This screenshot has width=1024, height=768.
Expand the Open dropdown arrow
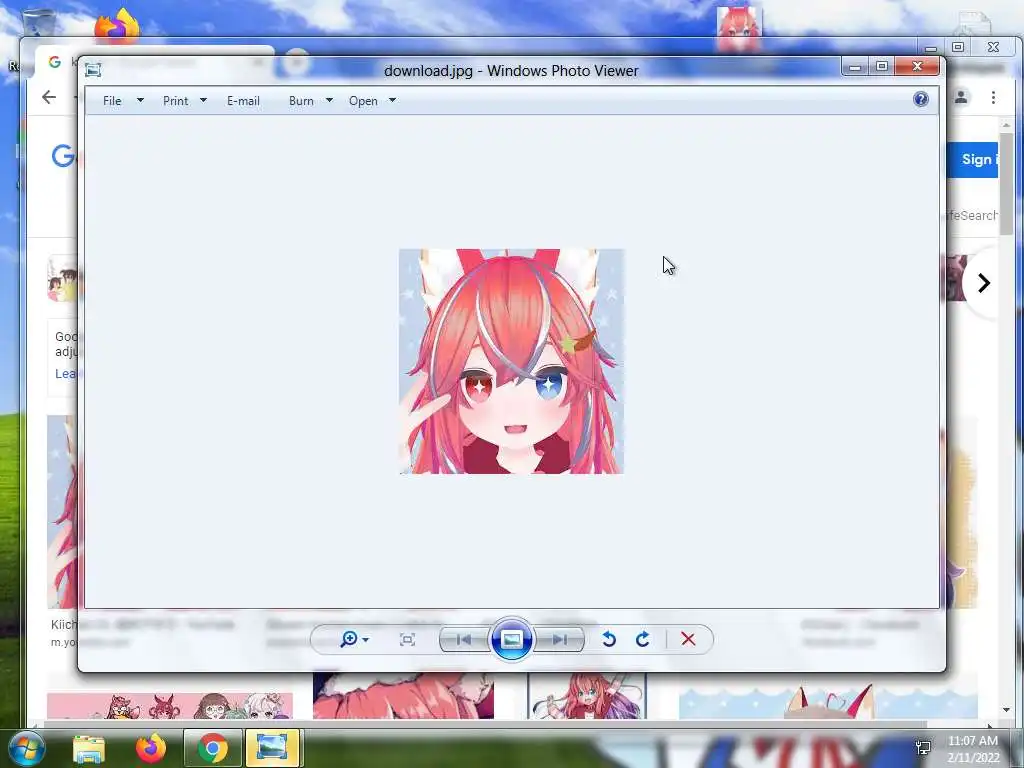tap(392, 101)
